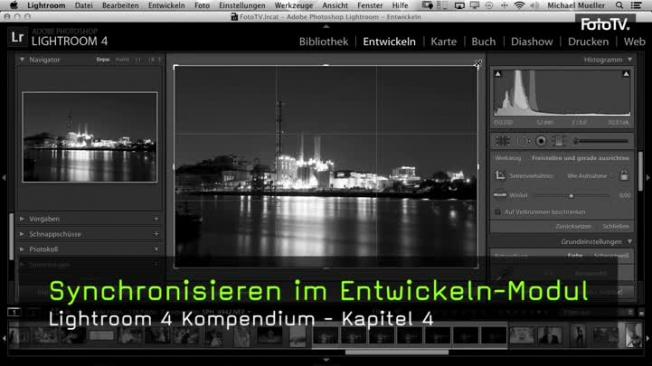This screenshot has height=366, width=652.
Task: Open the Lightroom application menu
Action: (46, 5)
